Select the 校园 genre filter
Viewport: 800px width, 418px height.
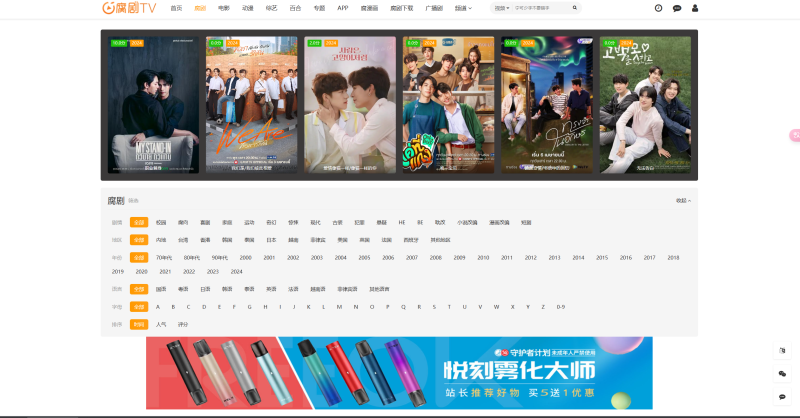point(161,222)
